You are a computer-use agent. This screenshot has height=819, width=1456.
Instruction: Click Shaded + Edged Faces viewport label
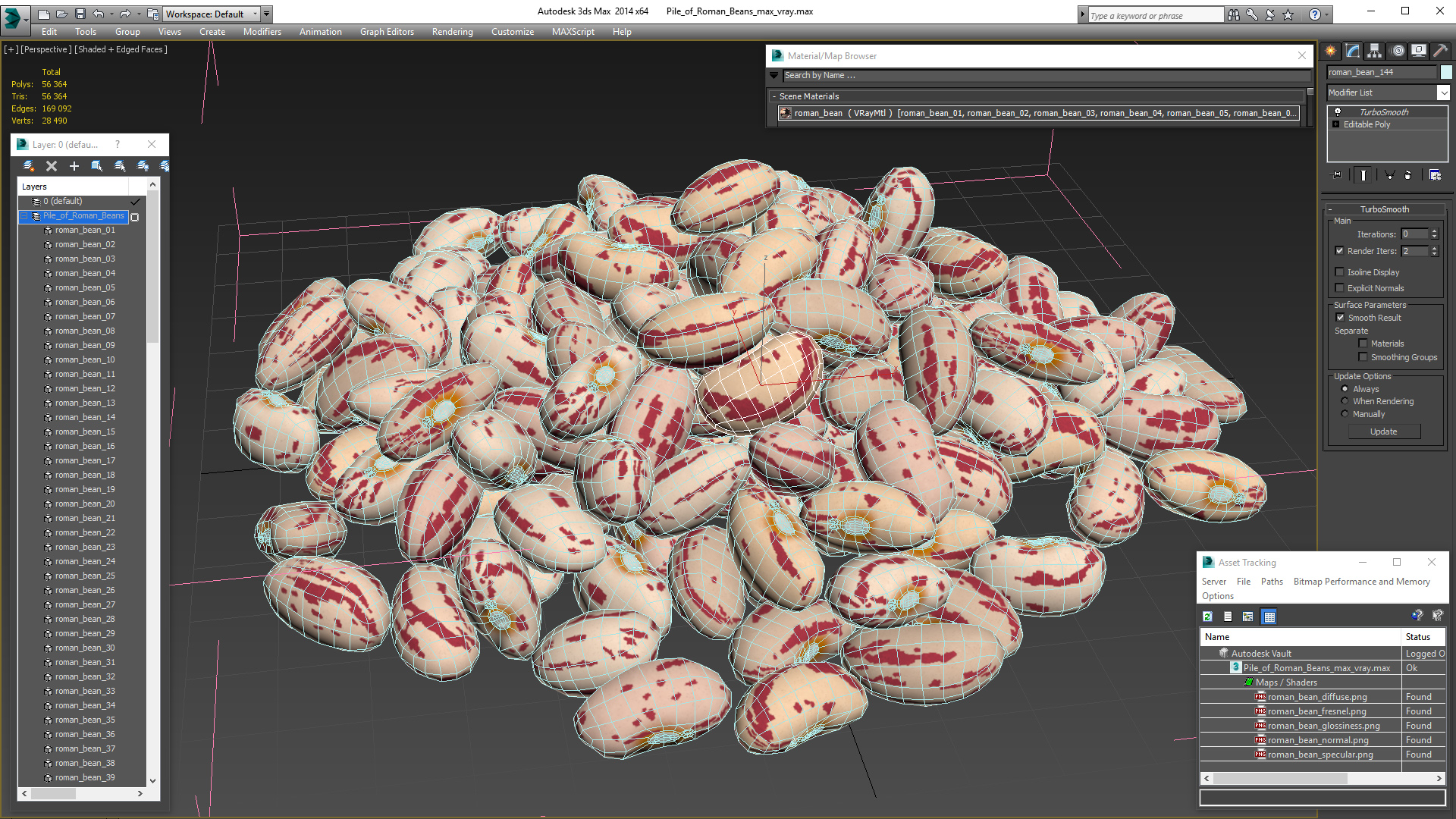click(121, 49)
